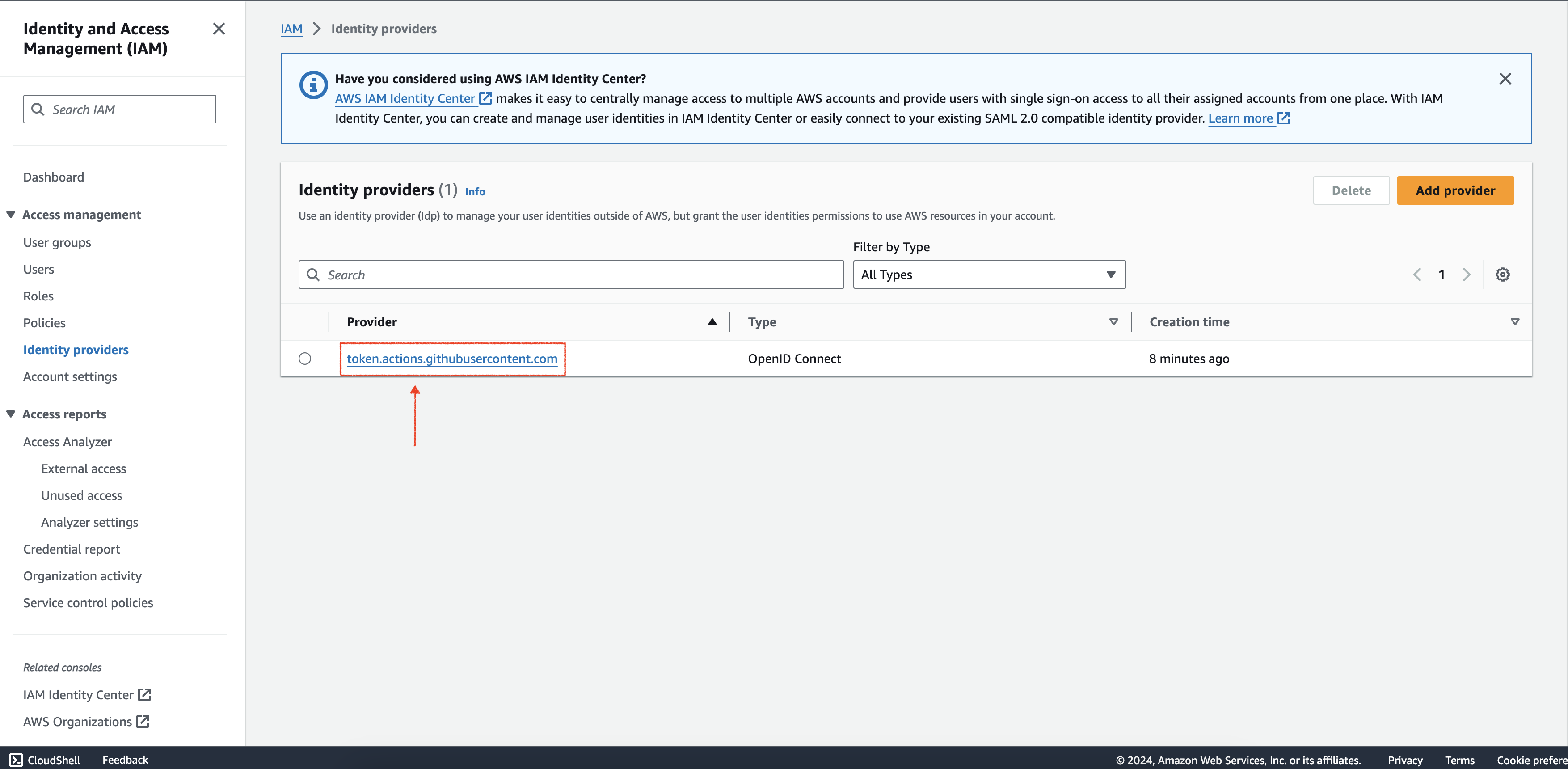
Task: Click the OpenID Connect type cell
Action: point(794,359)
